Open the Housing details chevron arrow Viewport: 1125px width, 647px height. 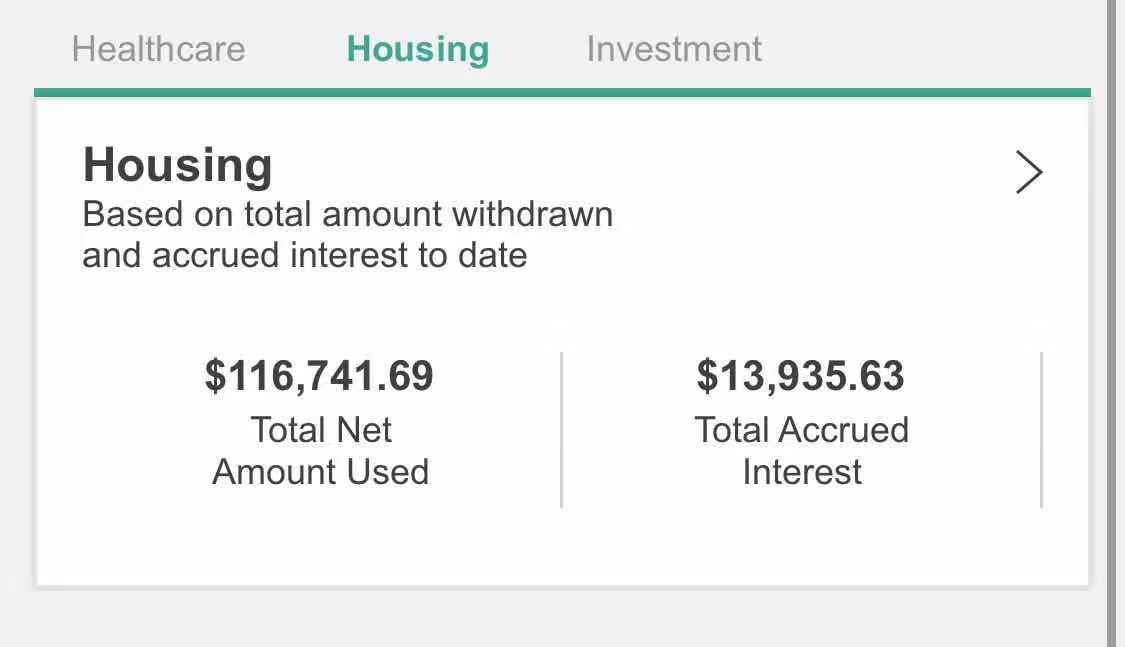(1029, 172)
